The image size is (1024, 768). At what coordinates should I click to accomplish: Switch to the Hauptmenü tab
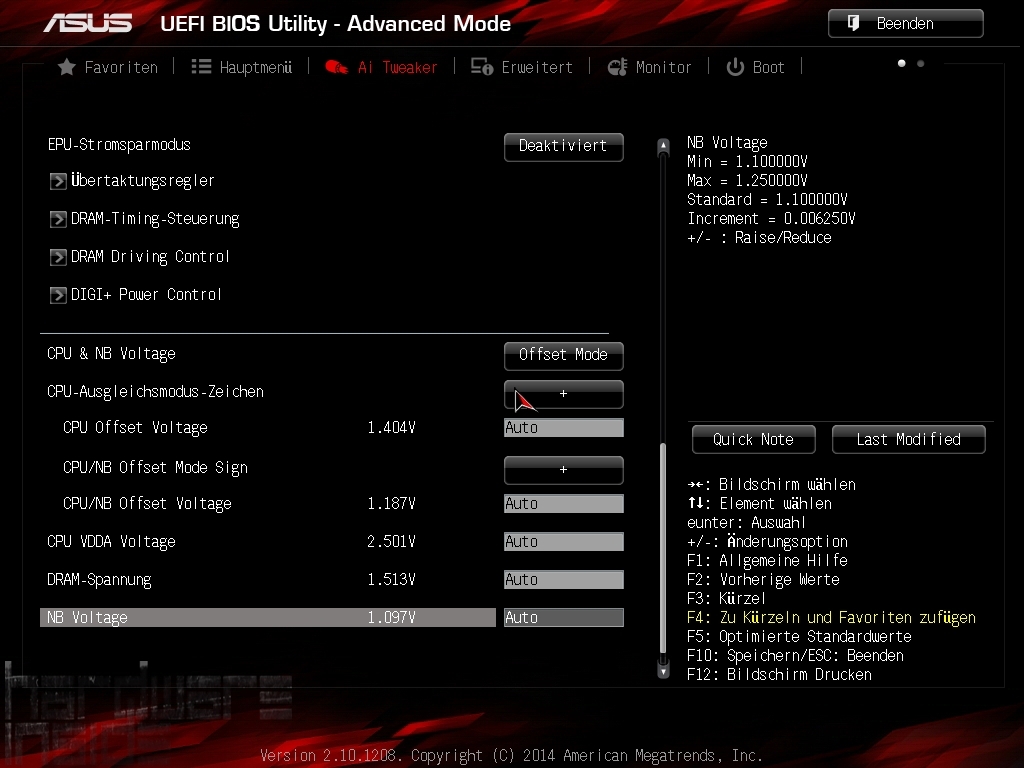[242, 67]
